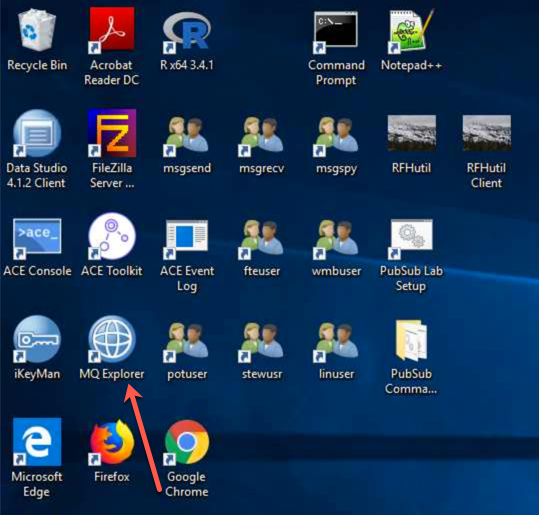Screen dimensions: 539x515
Task: Click the "PubSub Lab Setup" label text
Action: click(411, 278)
